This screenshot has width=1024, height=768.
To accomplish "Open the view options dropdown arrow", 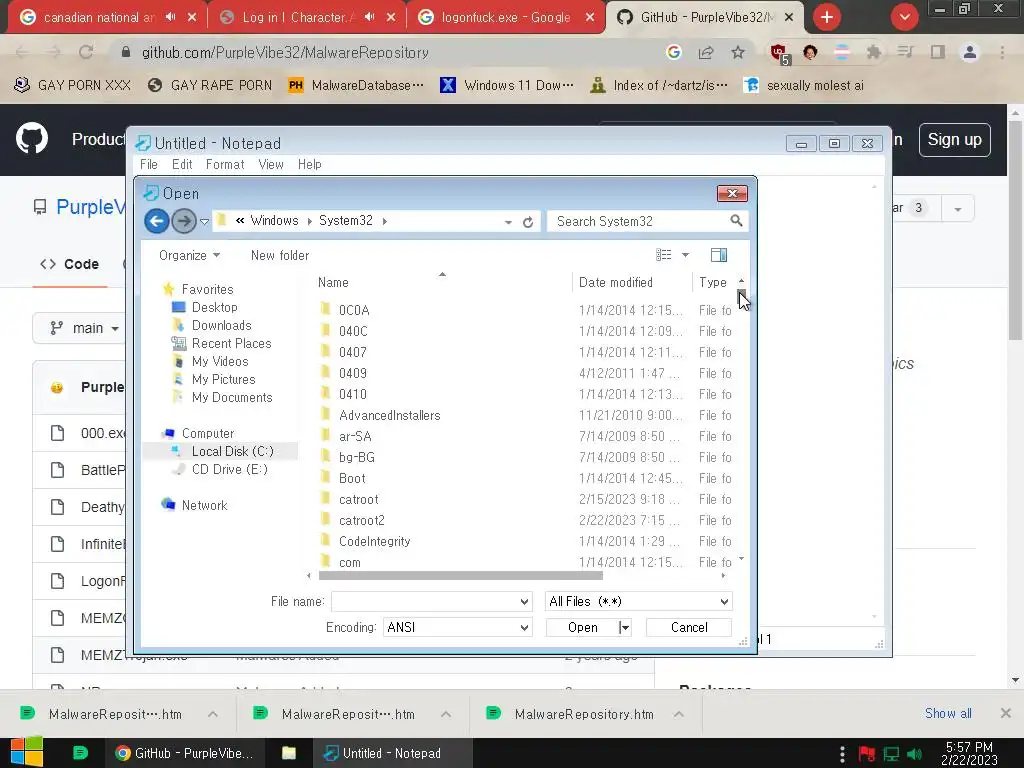I will 685,255.
